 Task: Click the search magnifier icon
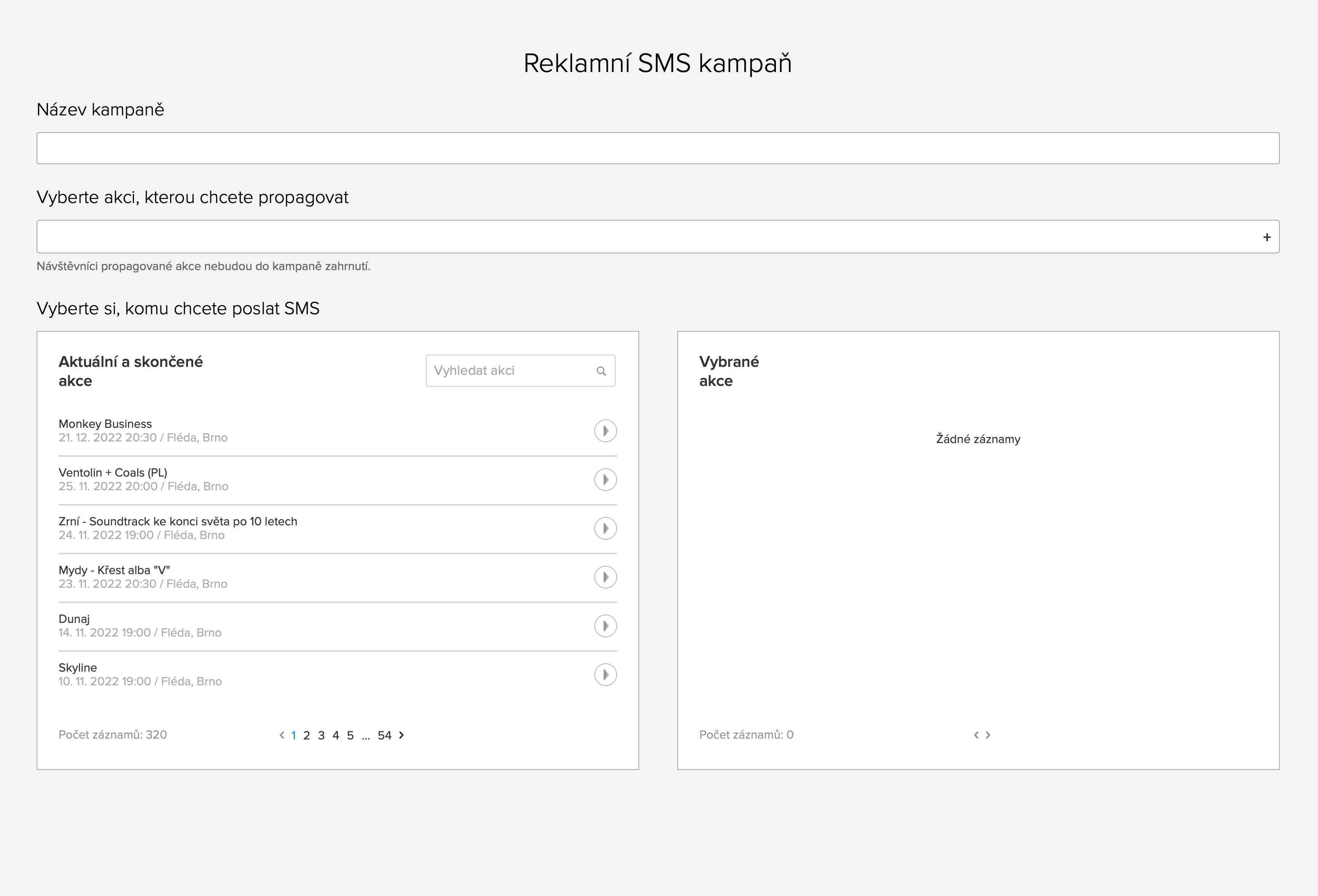(601, 371)
